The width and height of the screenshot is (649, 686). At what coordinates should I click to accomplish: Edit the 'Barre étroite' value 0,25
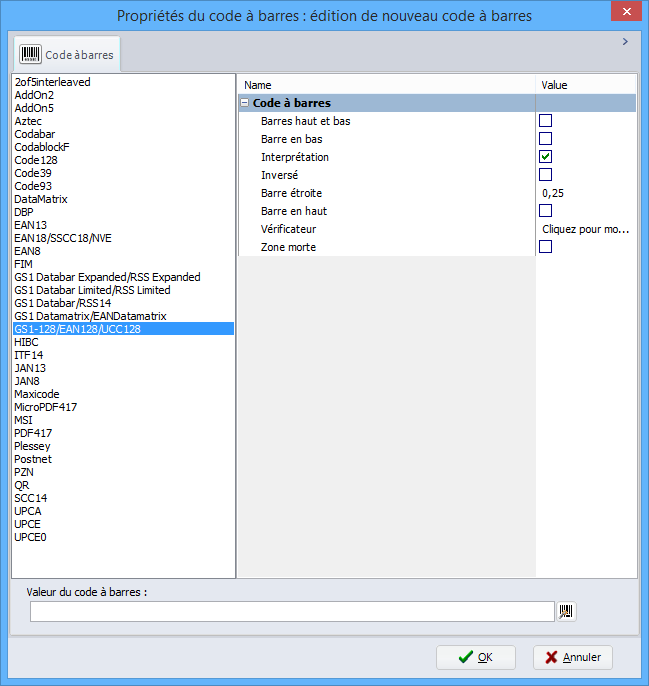point(586,193)
